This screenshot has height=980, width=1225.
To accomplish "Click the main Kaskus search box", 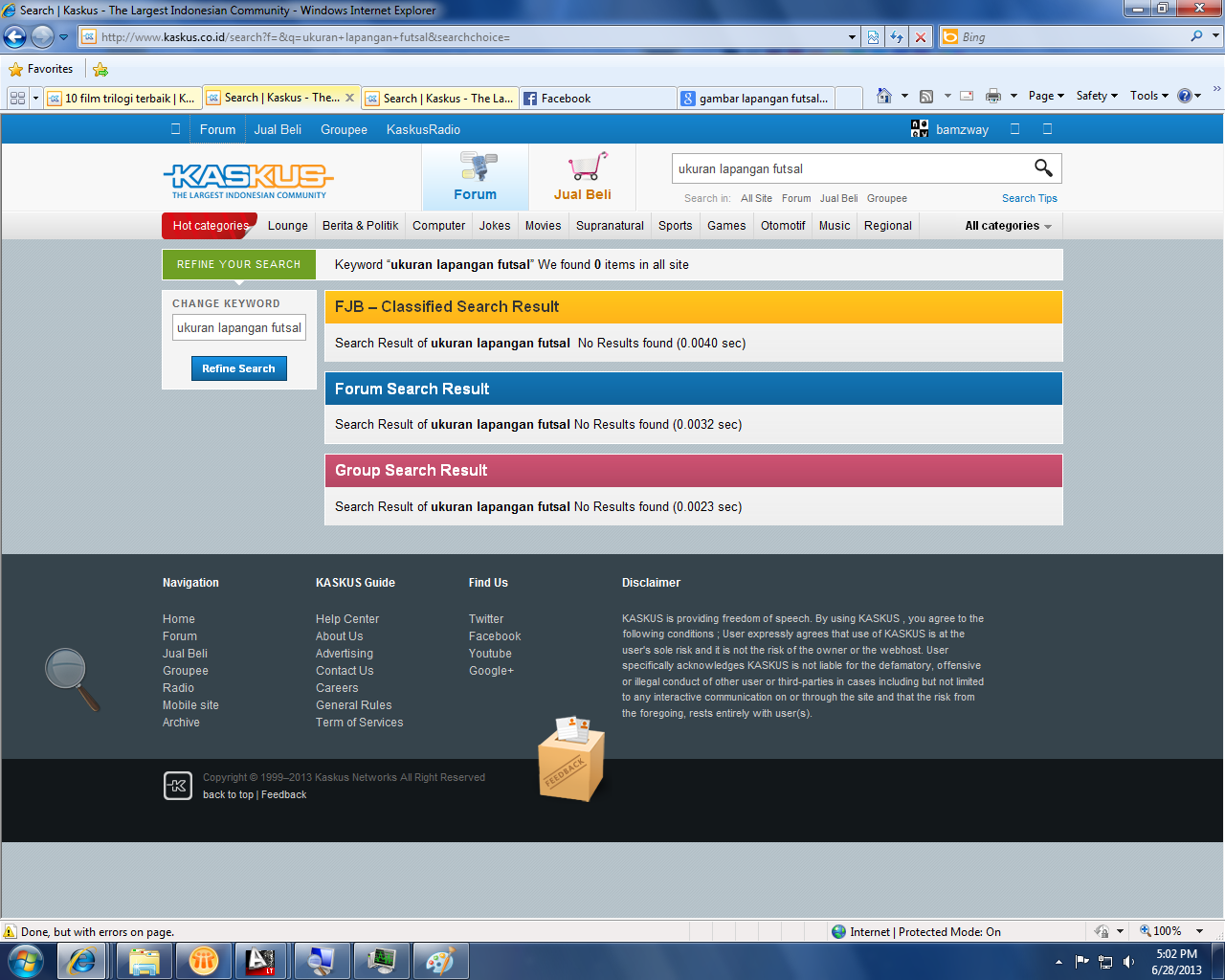I will [x=851, y=168].
